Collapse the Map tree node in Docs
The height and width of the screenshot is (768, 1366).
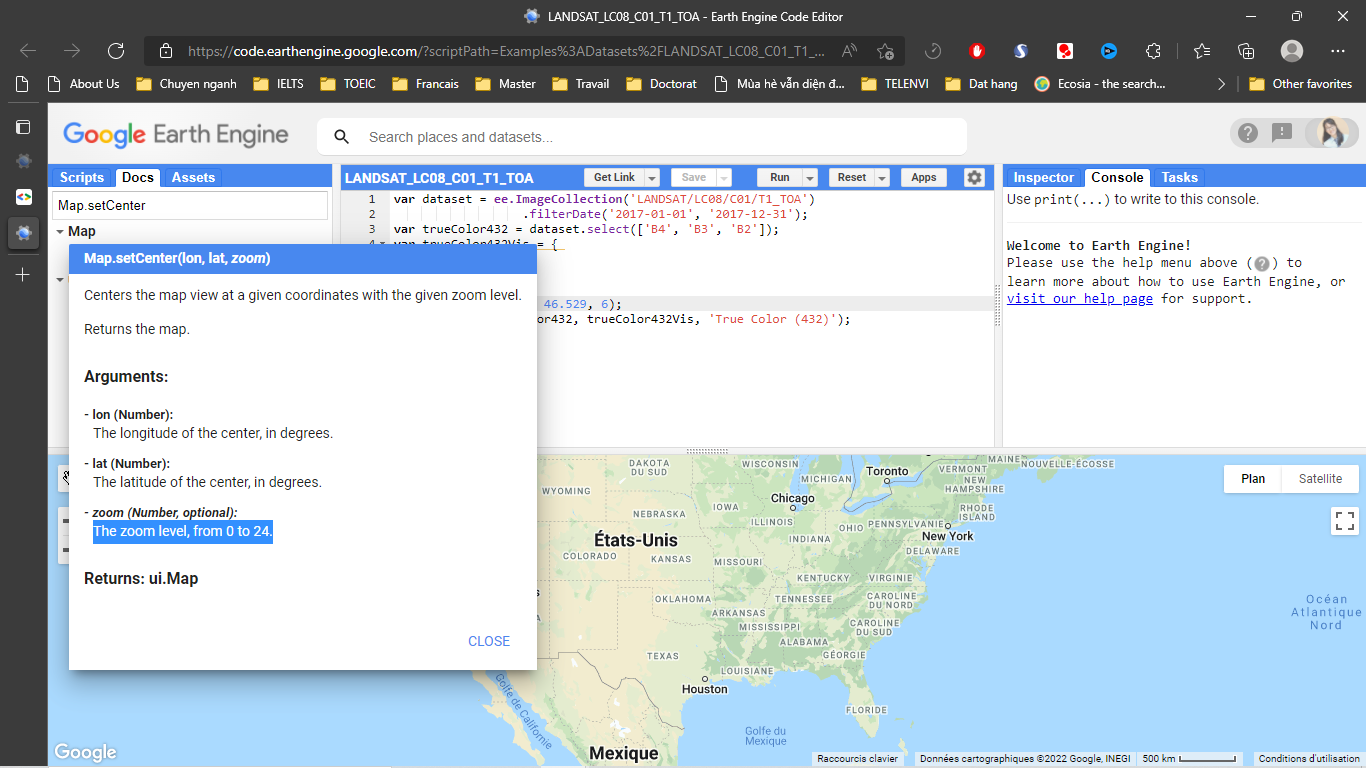tap(60, 232)
